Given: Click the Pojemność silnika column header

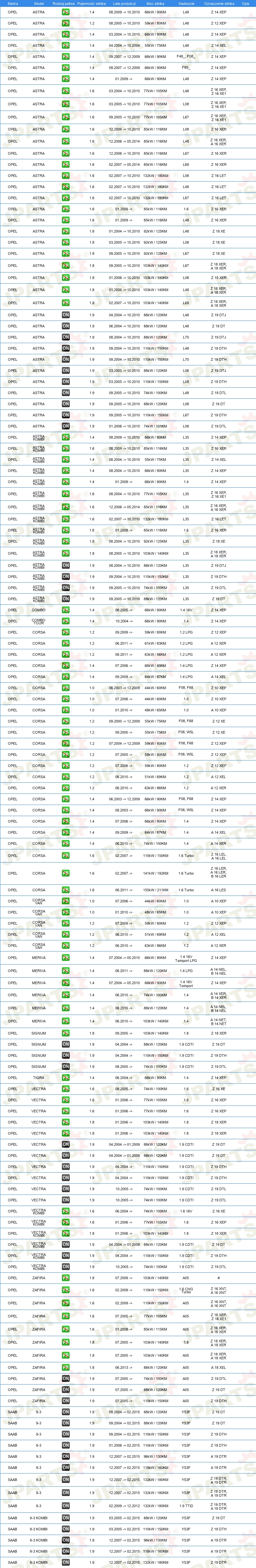Looking at the screenshot, I should pyautogui.click(x=91, y=4).
